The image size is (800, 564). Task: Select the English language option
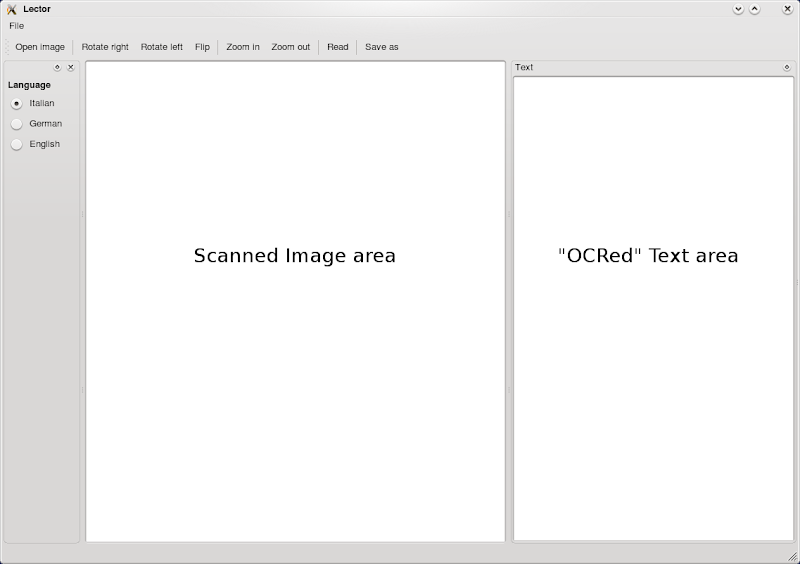point(35,144)
